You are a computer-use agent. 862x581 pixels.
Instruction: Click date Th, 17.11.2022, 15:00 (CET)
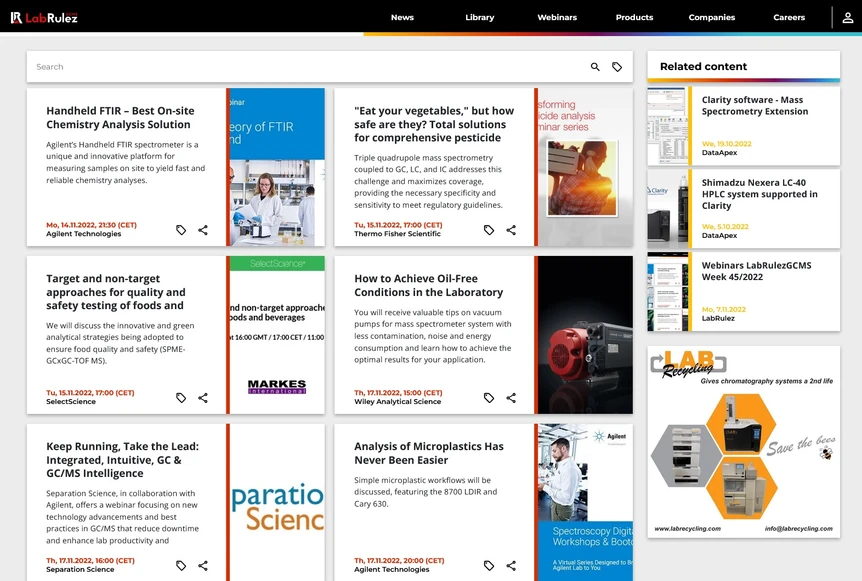click(398, 392)
